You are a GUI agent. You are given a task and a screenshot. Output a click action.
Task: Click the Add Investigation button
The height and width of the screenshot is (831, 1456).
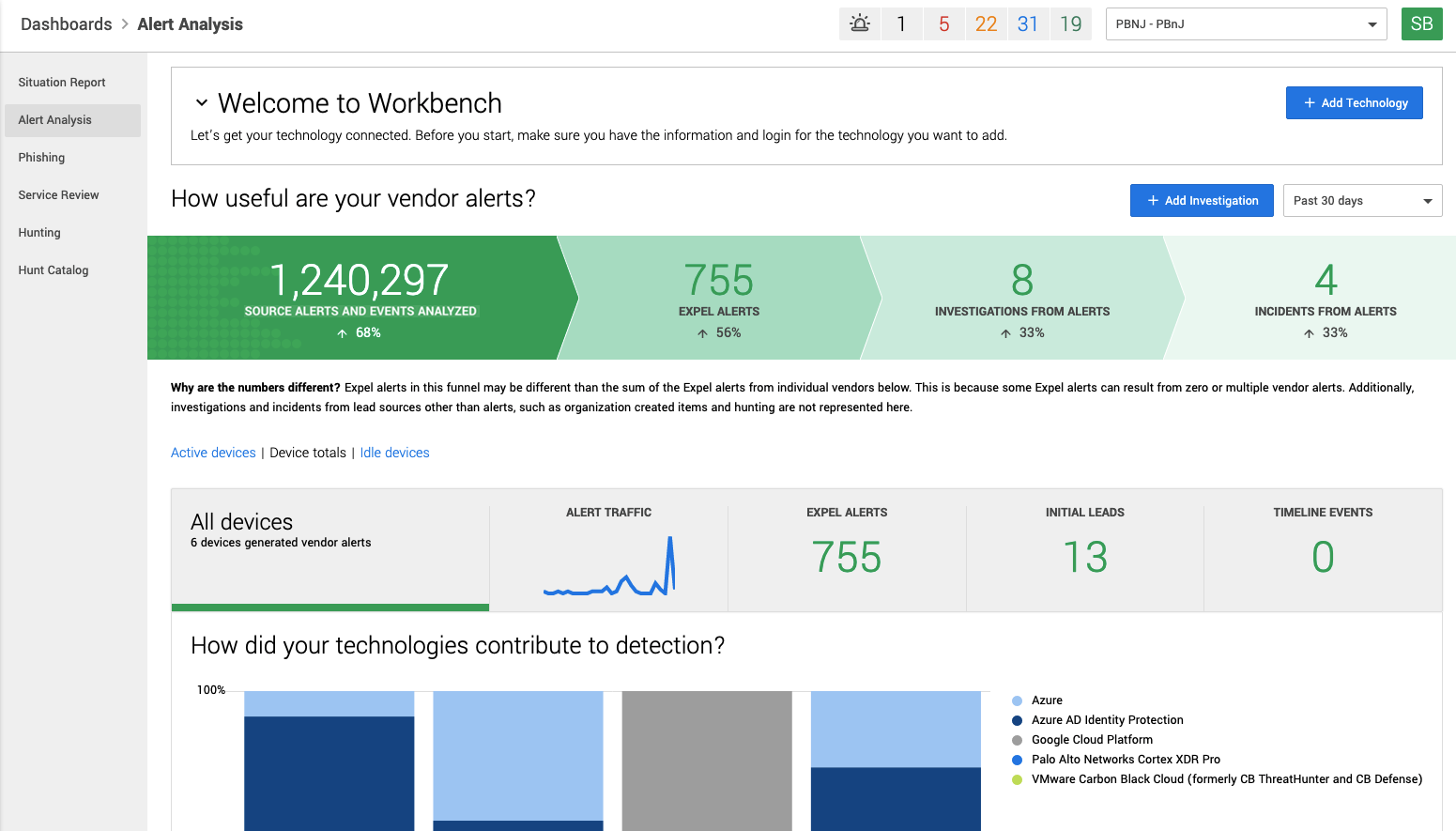click(1202, 201)
